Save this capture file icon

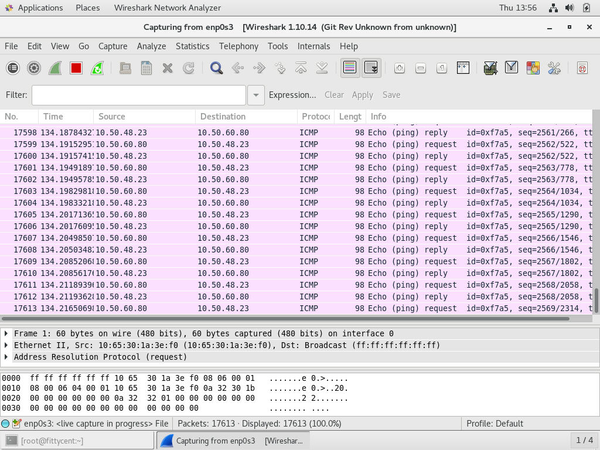146,68
